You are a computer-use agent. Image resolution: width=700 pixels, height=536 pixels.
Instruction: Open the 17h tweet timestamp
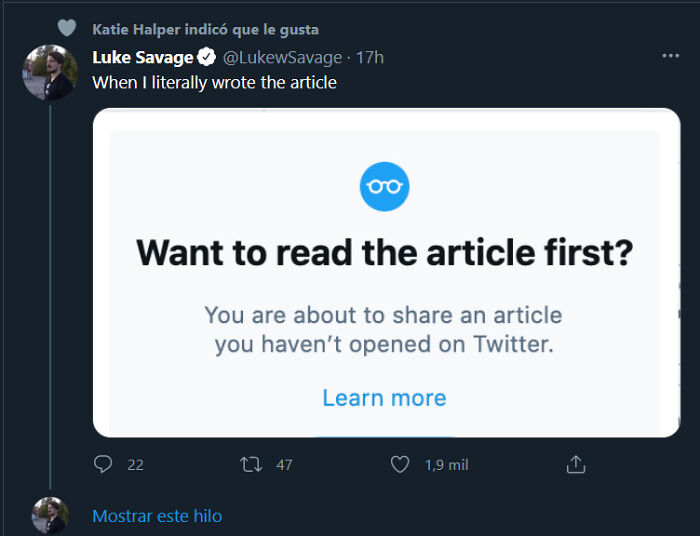pos(370,57)
